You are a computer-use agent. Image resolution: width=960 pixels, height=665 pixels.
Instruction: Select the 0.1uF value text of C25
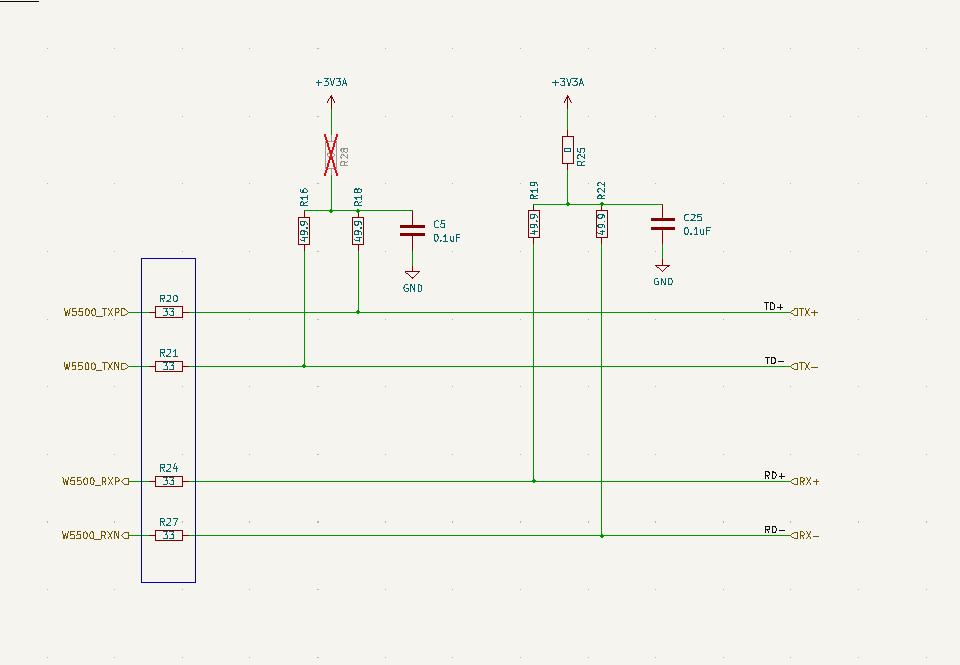tap(697, 231)
